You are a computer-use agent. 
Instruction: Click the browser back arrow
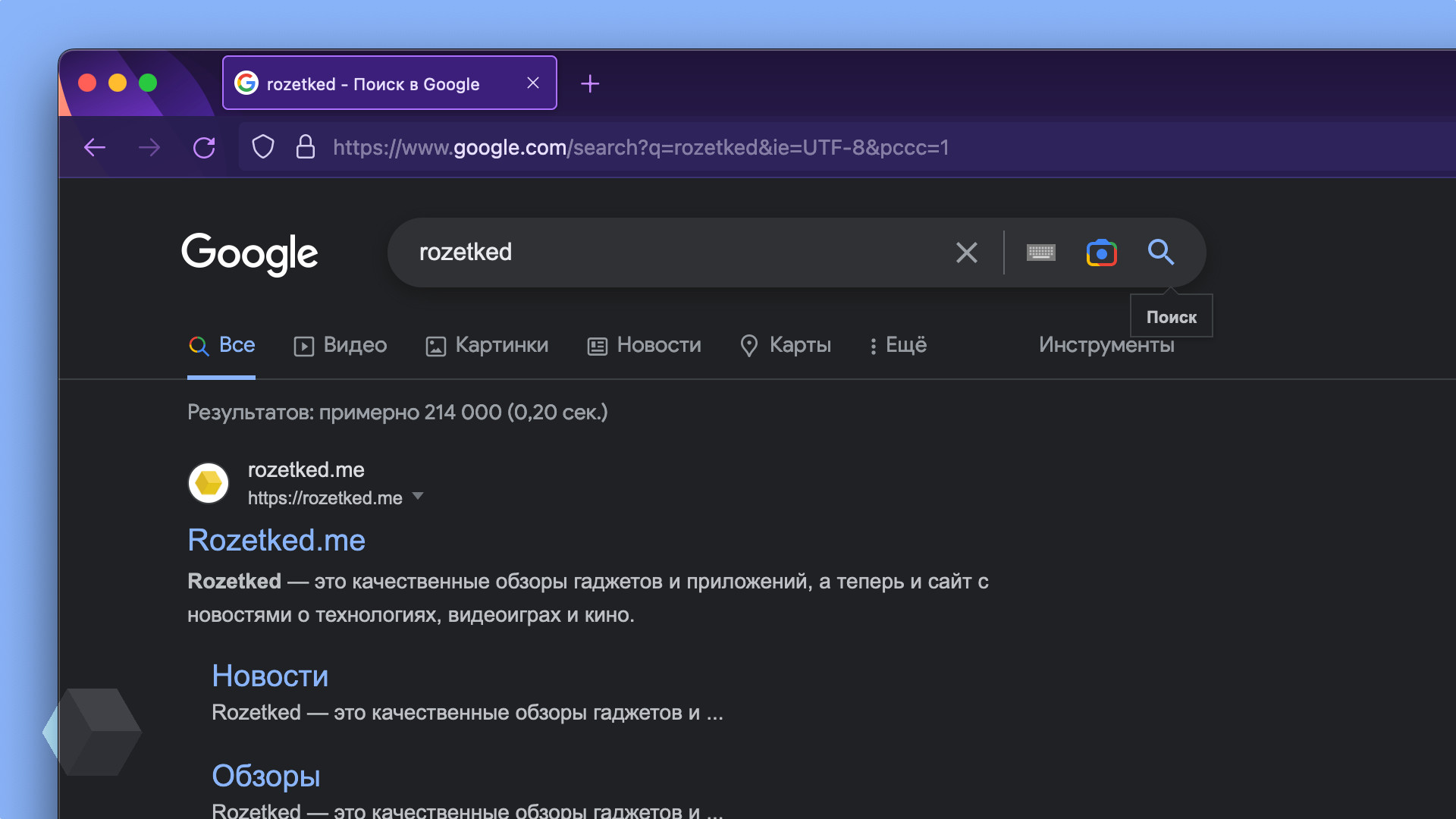point(95,147)
